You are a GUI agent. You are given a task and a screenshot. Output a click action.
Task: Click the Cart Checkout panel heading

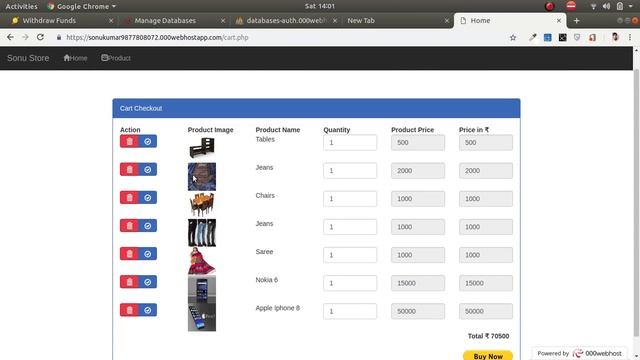316,108
